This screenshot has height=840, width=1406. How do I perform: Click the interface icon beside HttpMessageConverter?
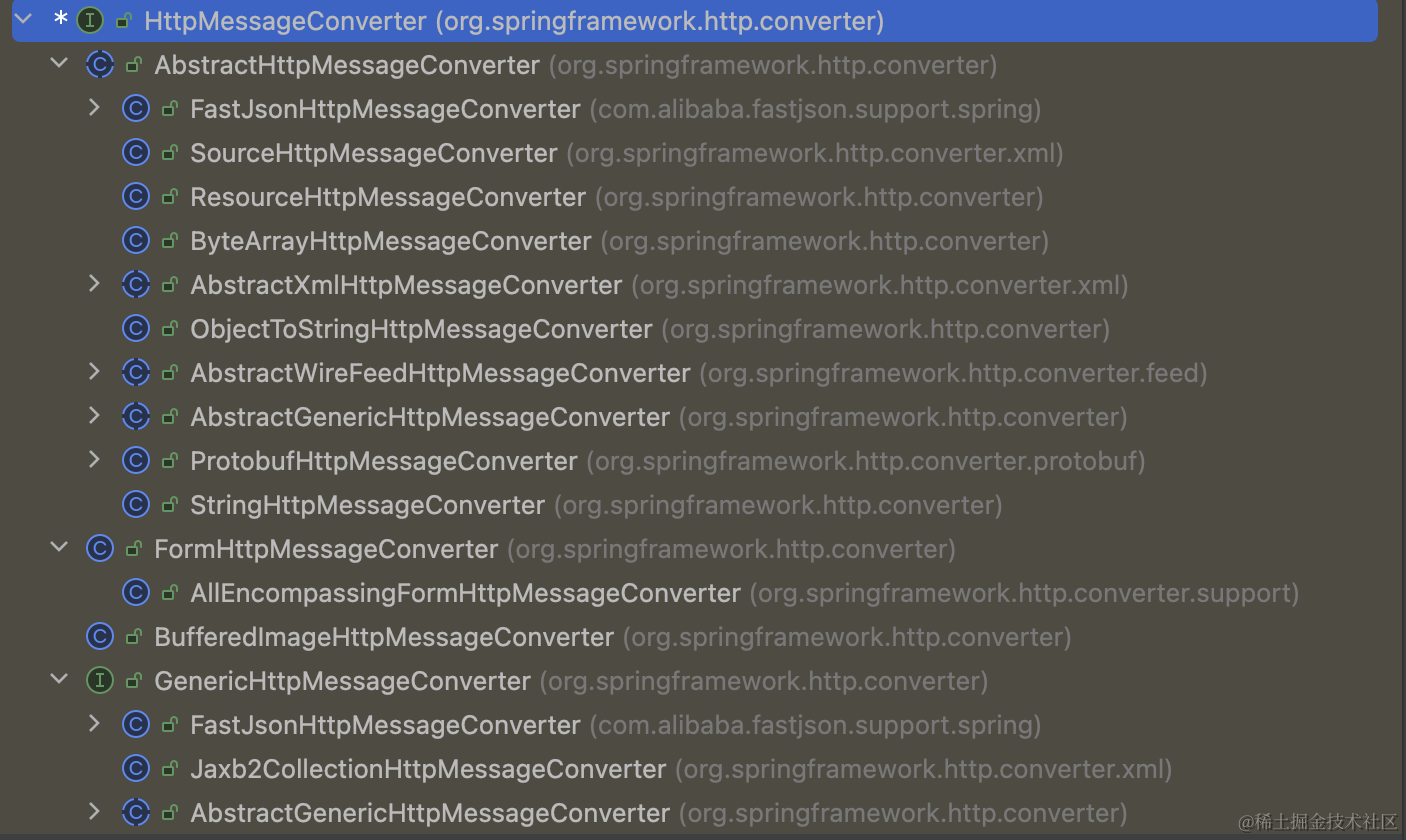click(89, 19)
